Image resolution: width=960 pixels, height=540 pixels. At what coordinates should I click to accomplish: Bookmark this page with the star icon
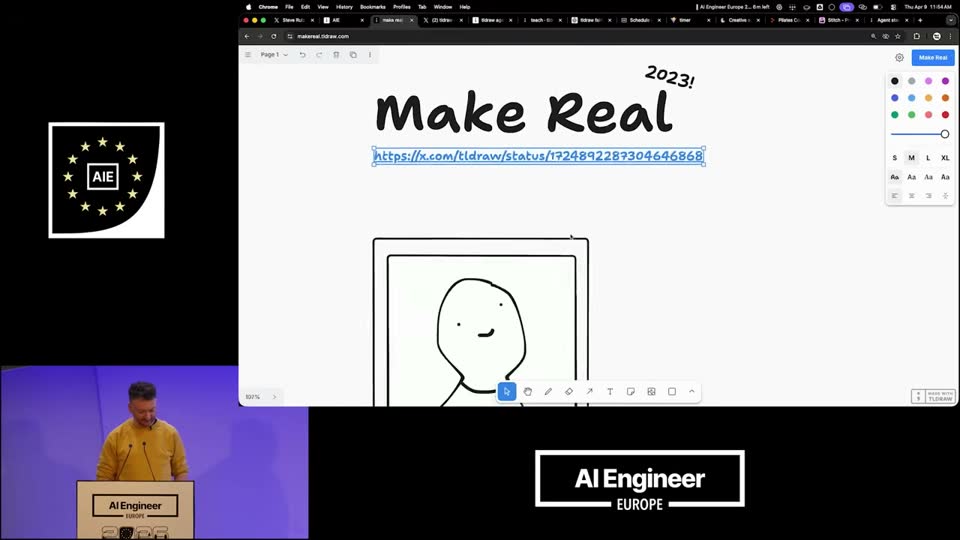point(898,36)
